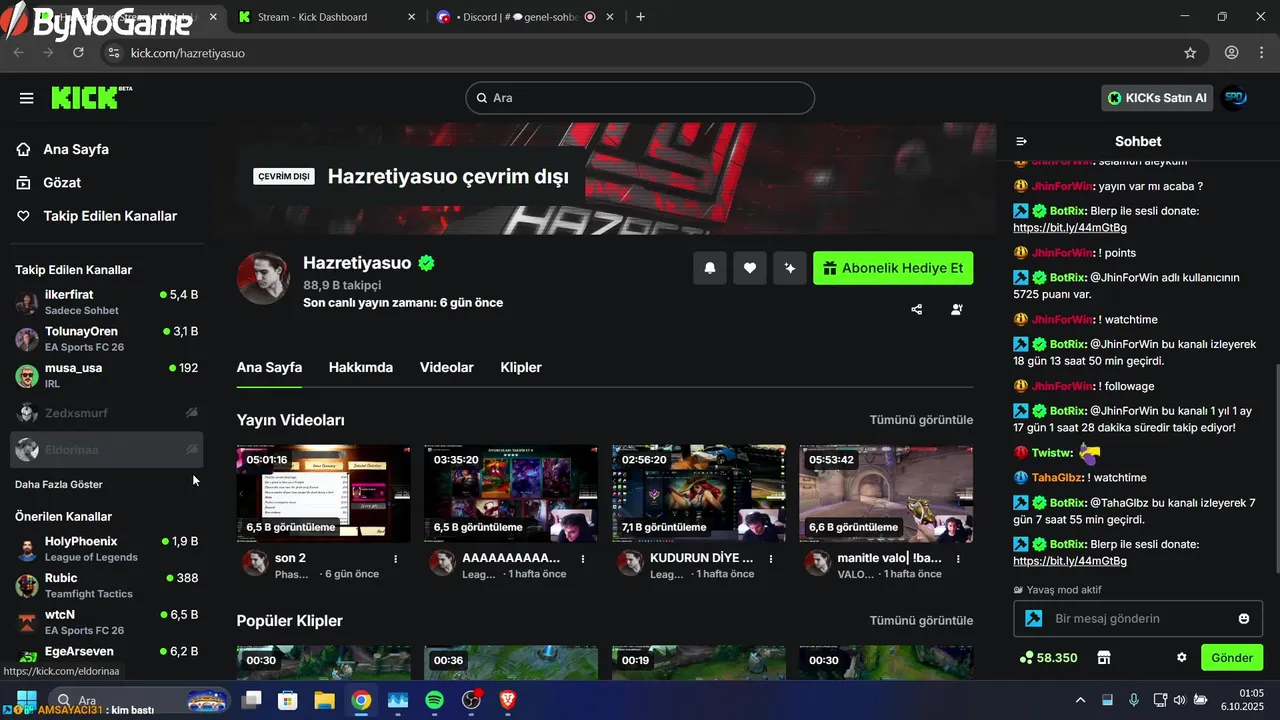Open Zedxsmurf offline channel in sidebar

pyautogui.click(x=106, y=412)
